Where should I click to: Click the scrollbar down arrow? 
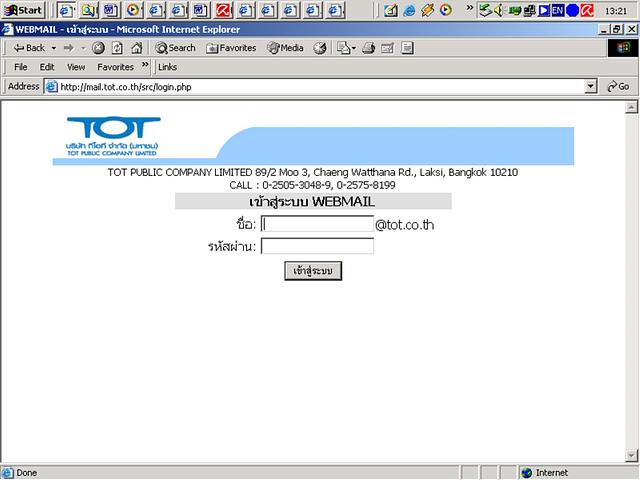point(631,455)
